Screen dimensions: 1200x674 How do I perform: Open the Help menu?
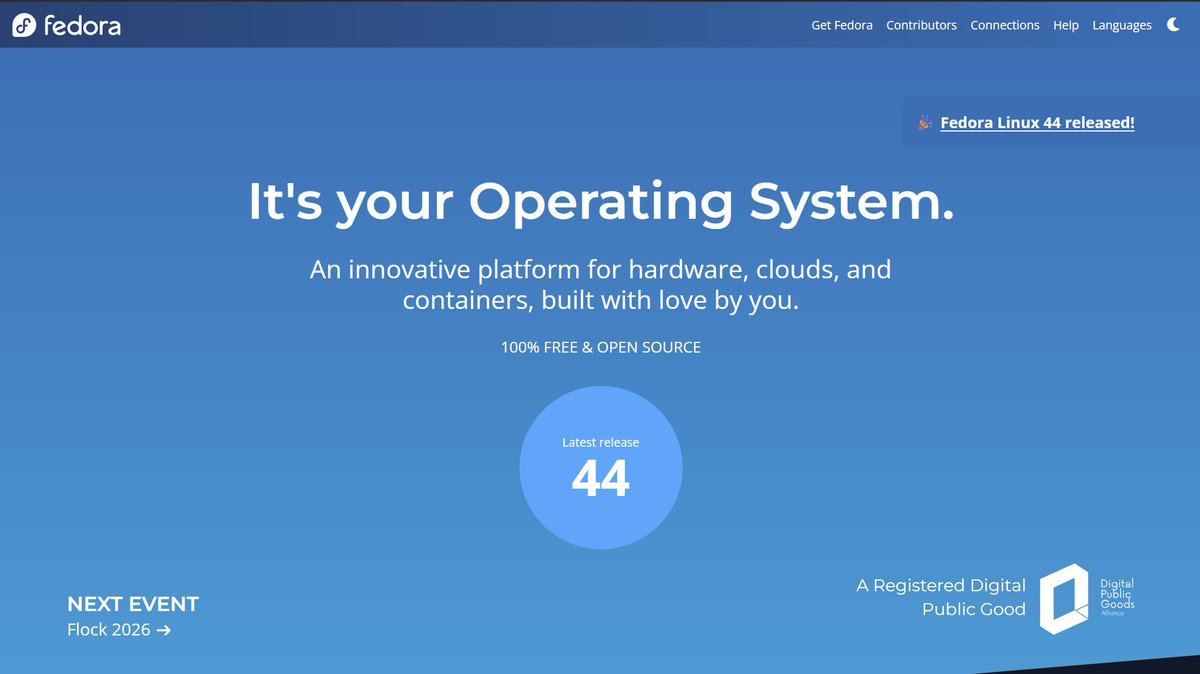[1066, 25]
